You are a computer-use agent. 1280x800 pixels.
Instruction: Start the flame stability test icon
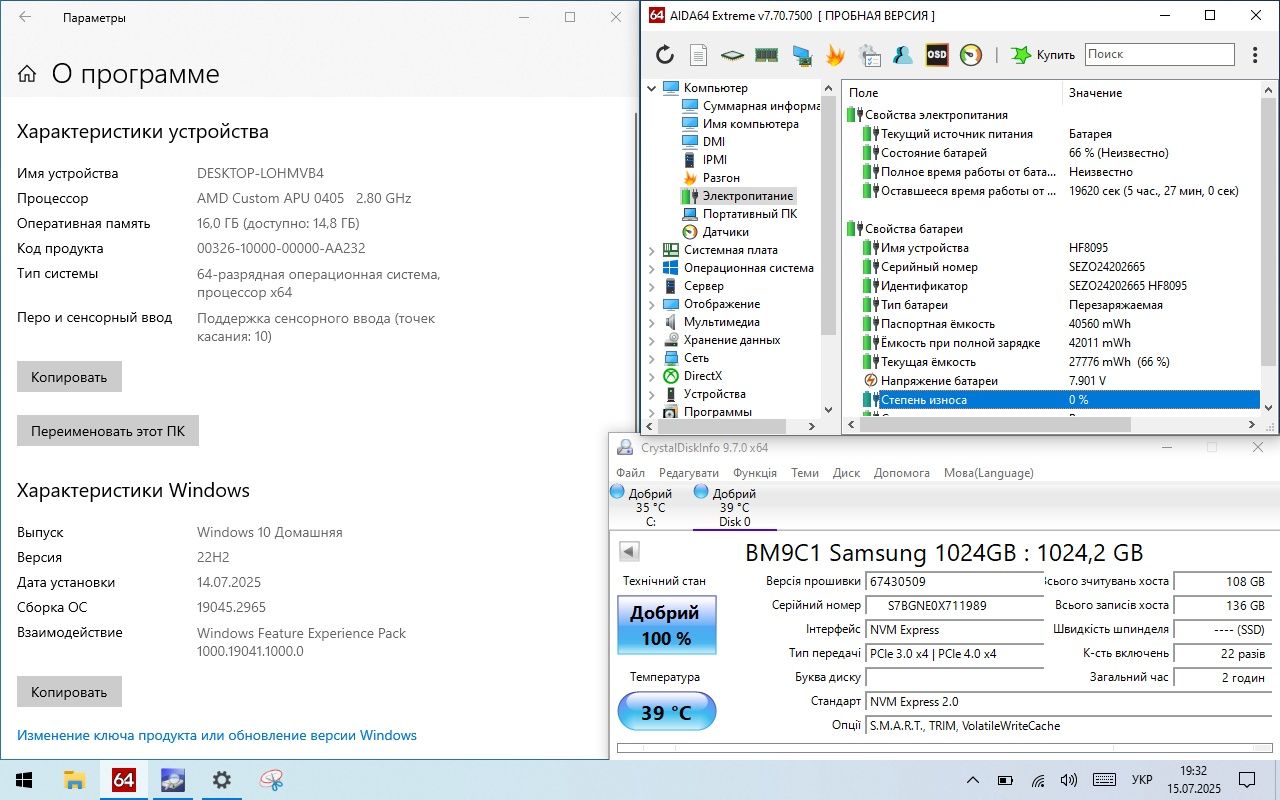[x=835, y=55]
